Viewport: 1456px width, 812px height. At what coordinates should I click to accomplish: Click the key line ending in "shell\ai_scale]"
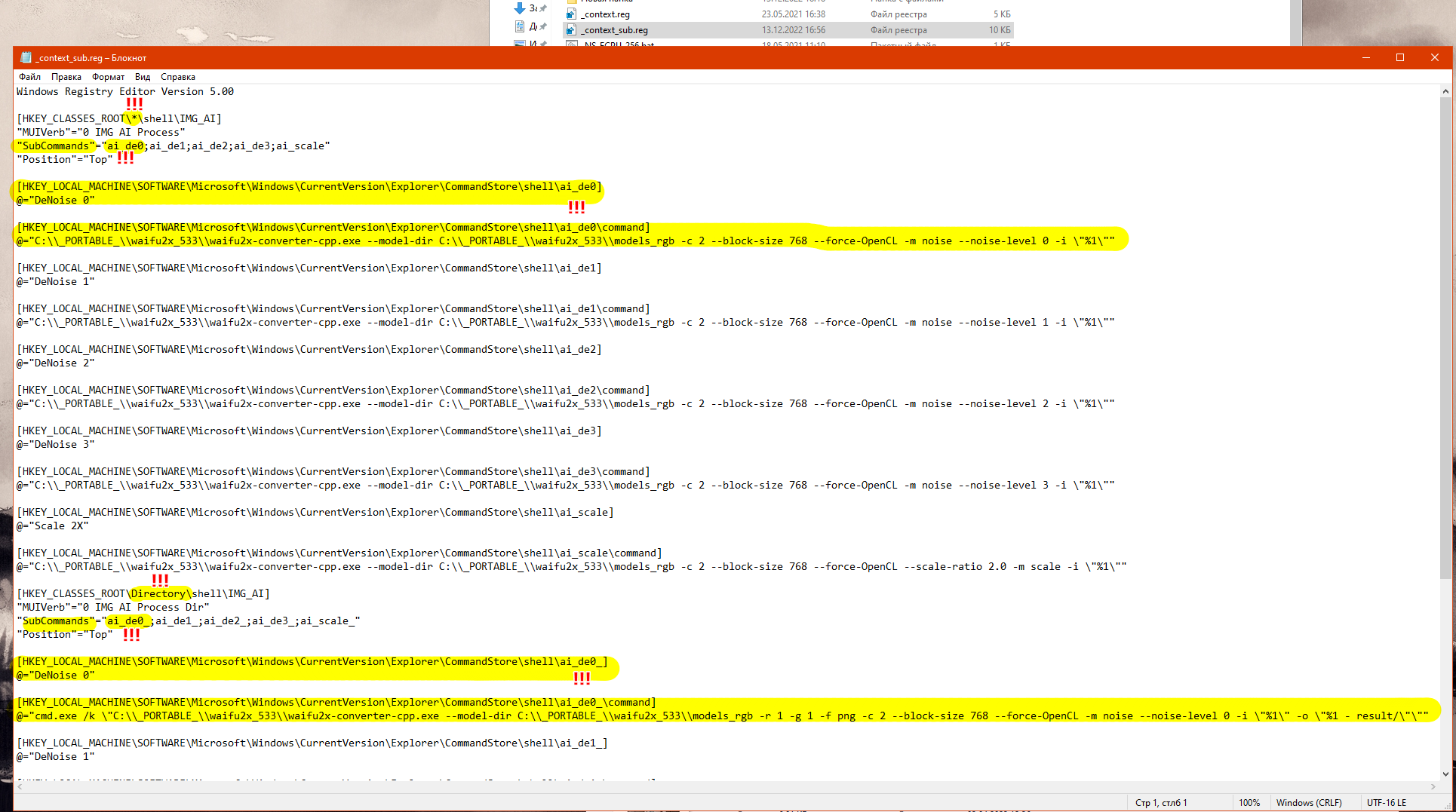[315, 513]
